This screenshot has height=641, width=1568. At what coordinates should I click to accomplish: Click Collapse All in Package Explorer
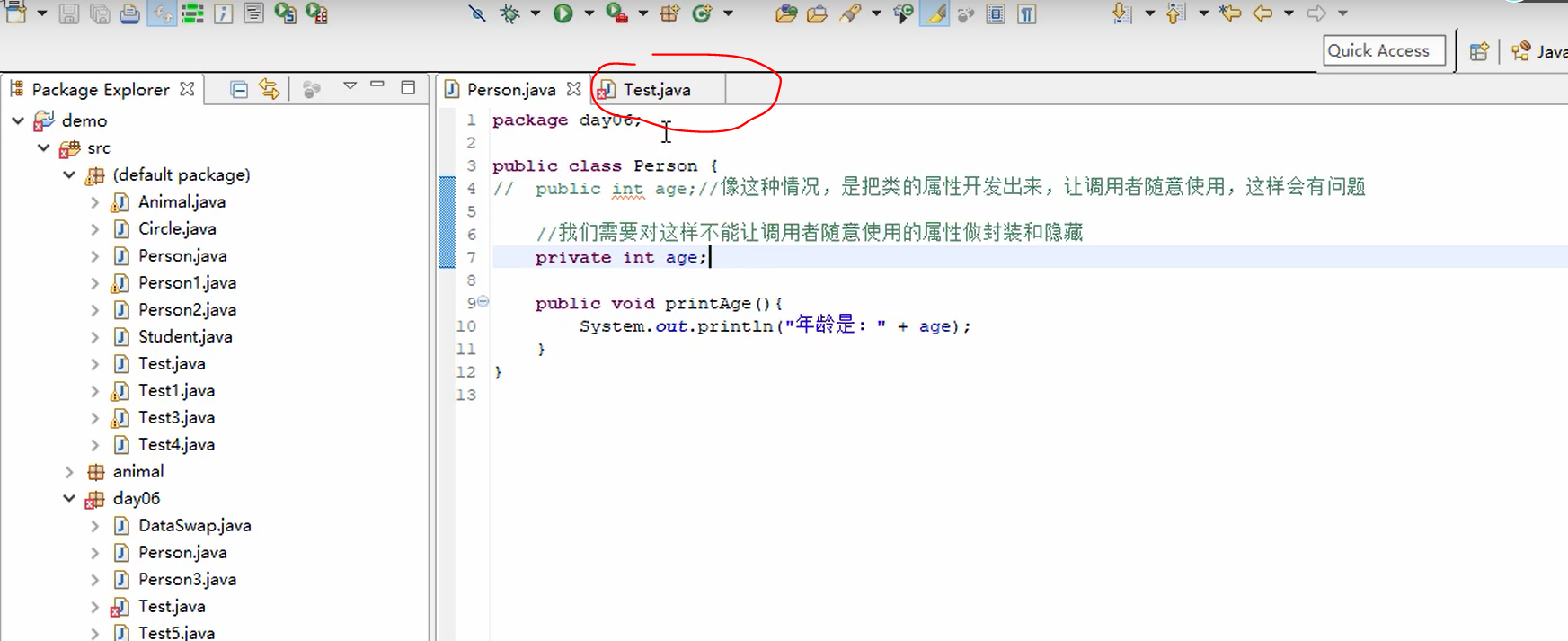coord(239,89)
